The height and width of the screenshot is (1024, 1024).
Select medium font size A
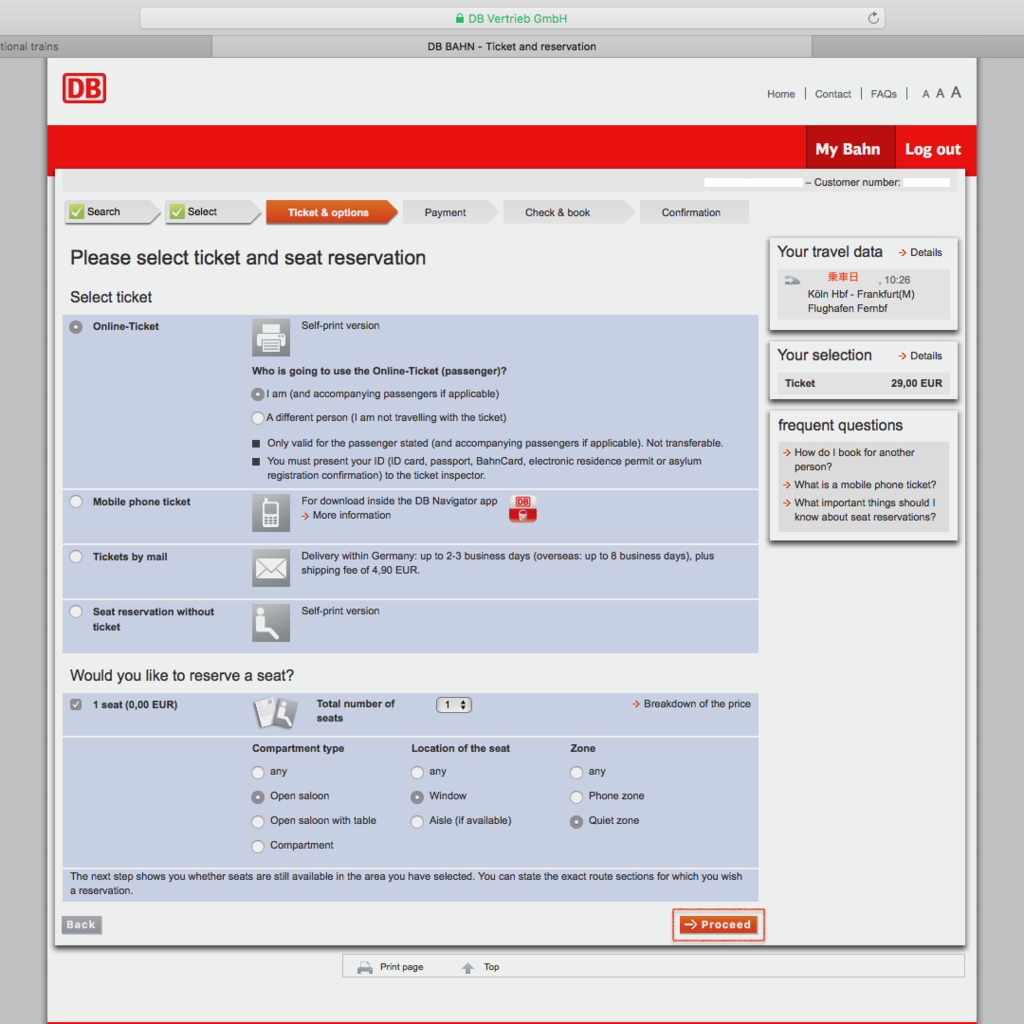(940, 93)
